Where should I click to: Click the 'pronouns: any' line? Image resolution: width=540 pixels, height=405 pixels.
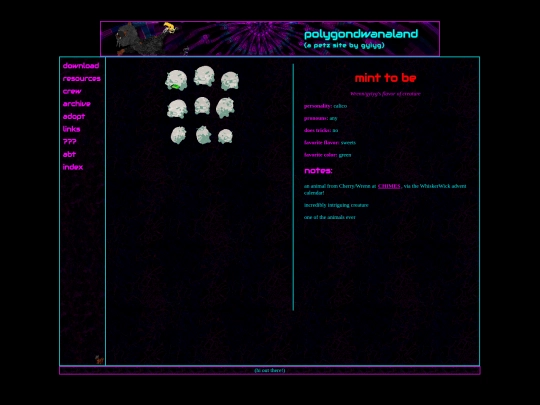pos(321,118)
